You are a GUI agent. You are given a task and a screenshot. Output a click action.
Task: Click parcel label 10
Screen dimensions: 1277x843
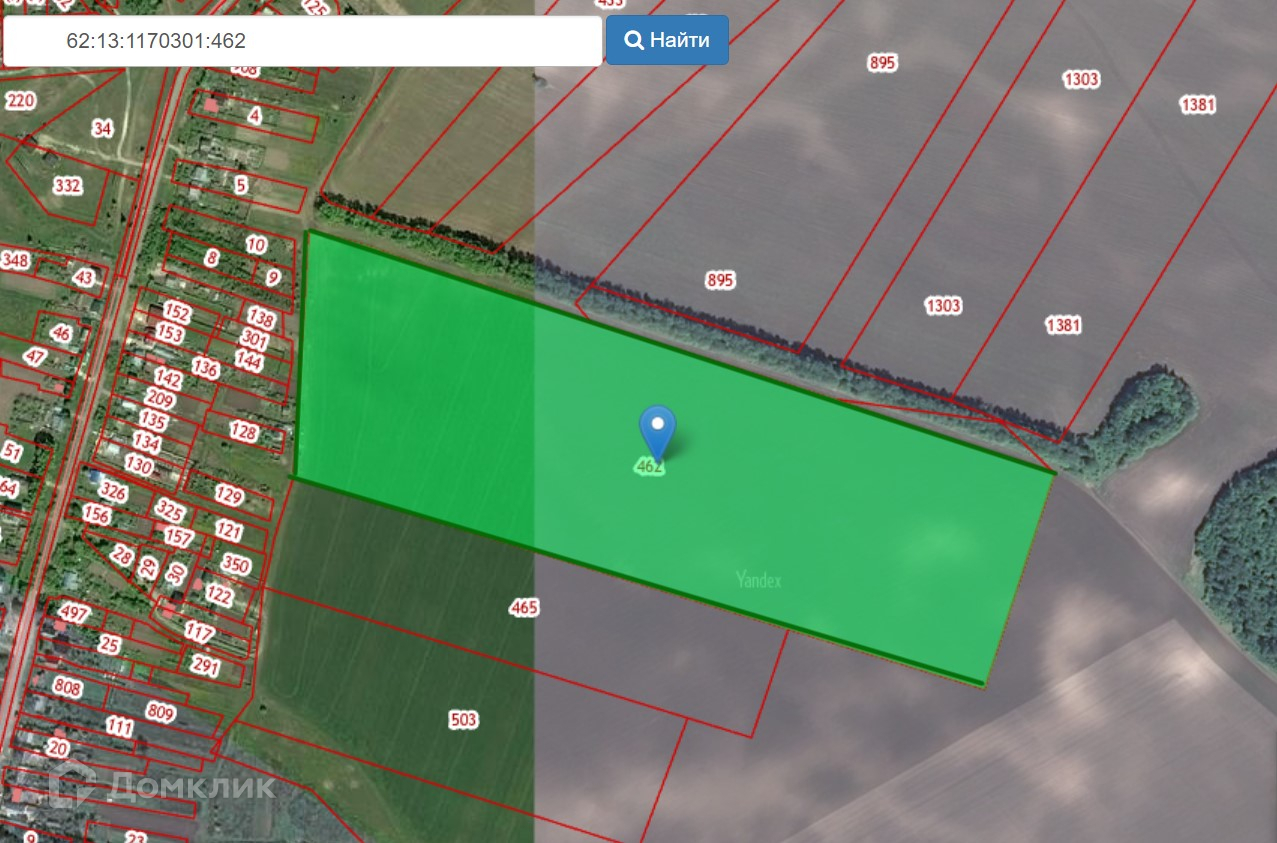pos(256,244)
